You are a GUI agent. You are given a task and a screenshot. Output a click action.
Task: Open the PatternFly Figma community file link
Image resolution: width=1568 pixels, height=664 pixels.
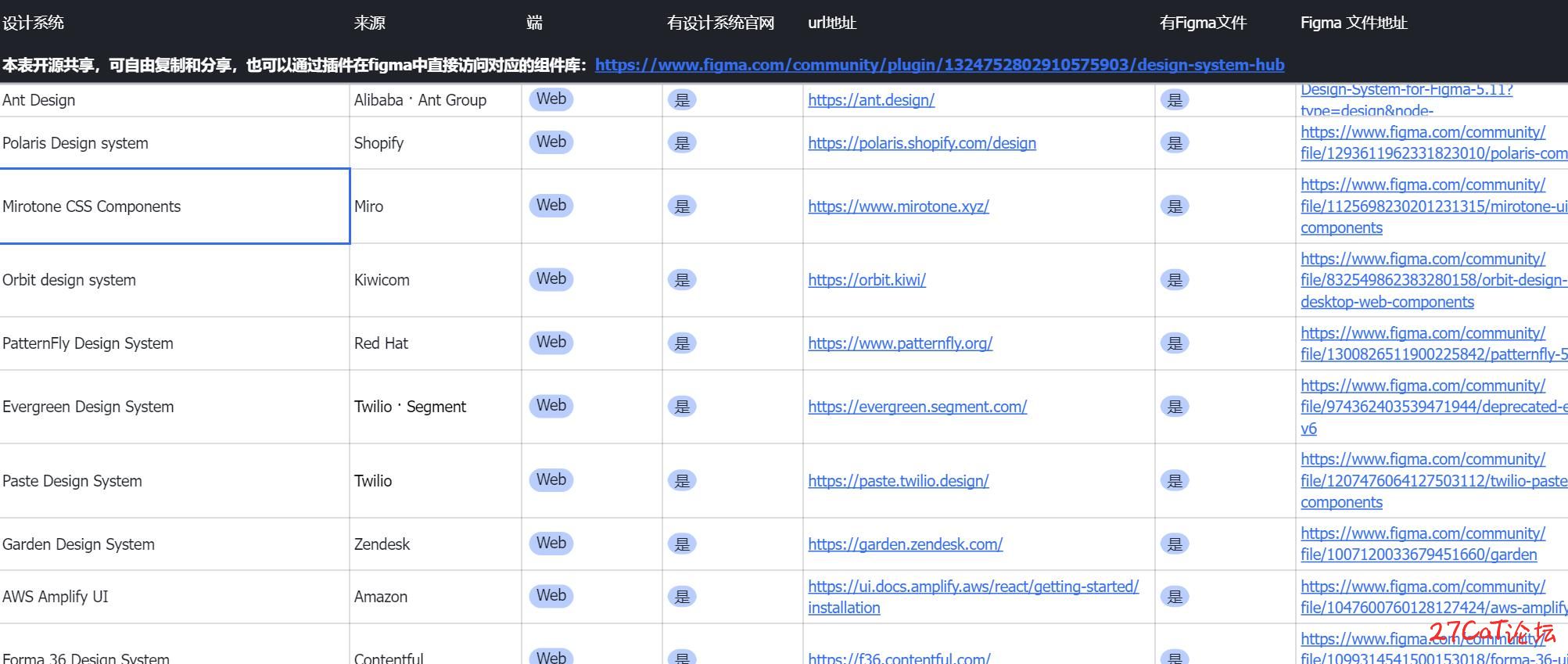[1433, 343]
